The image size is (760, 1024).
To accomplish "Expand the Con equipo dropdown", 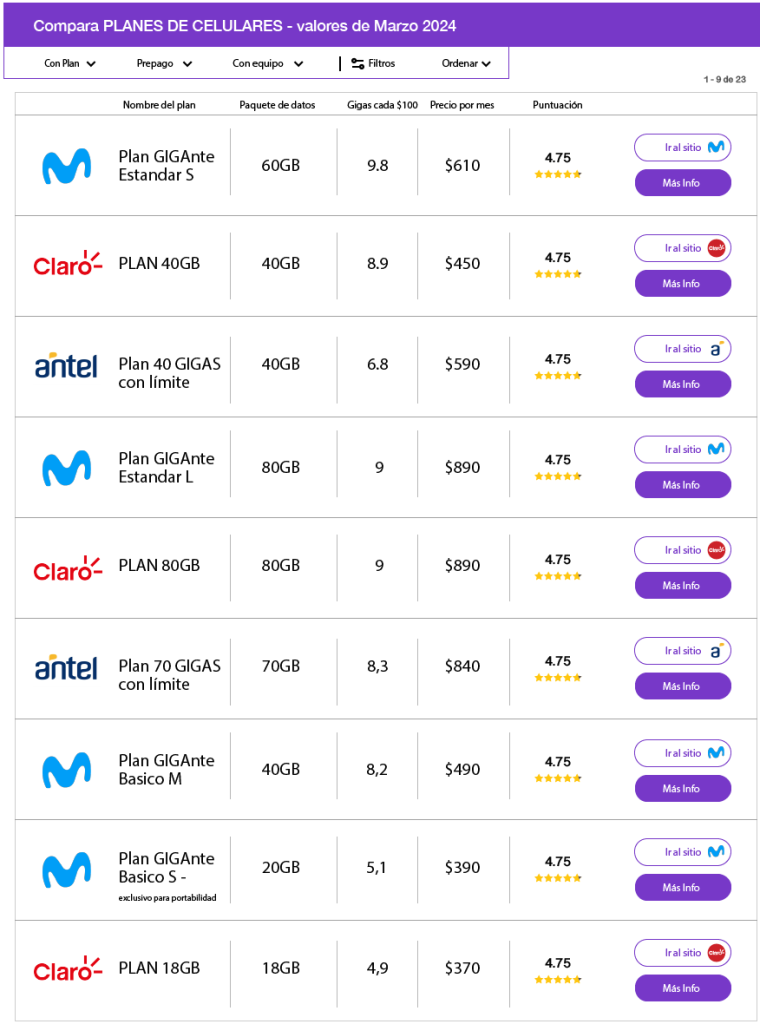I will pyautogui.click(x=268, y=63).
